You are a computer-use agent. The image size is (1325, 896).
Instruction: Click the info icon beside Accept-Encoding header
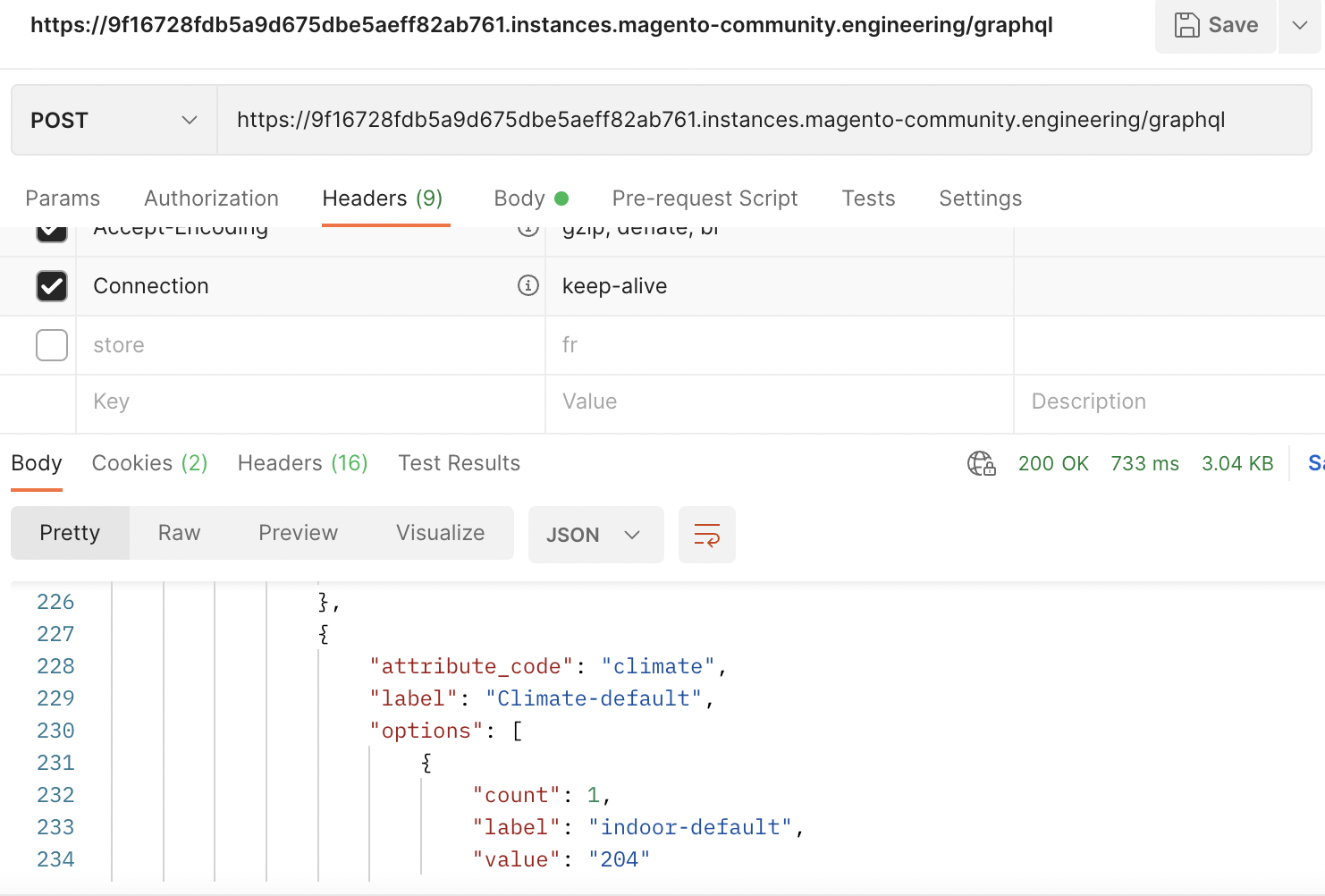click(x=528, y=231)
